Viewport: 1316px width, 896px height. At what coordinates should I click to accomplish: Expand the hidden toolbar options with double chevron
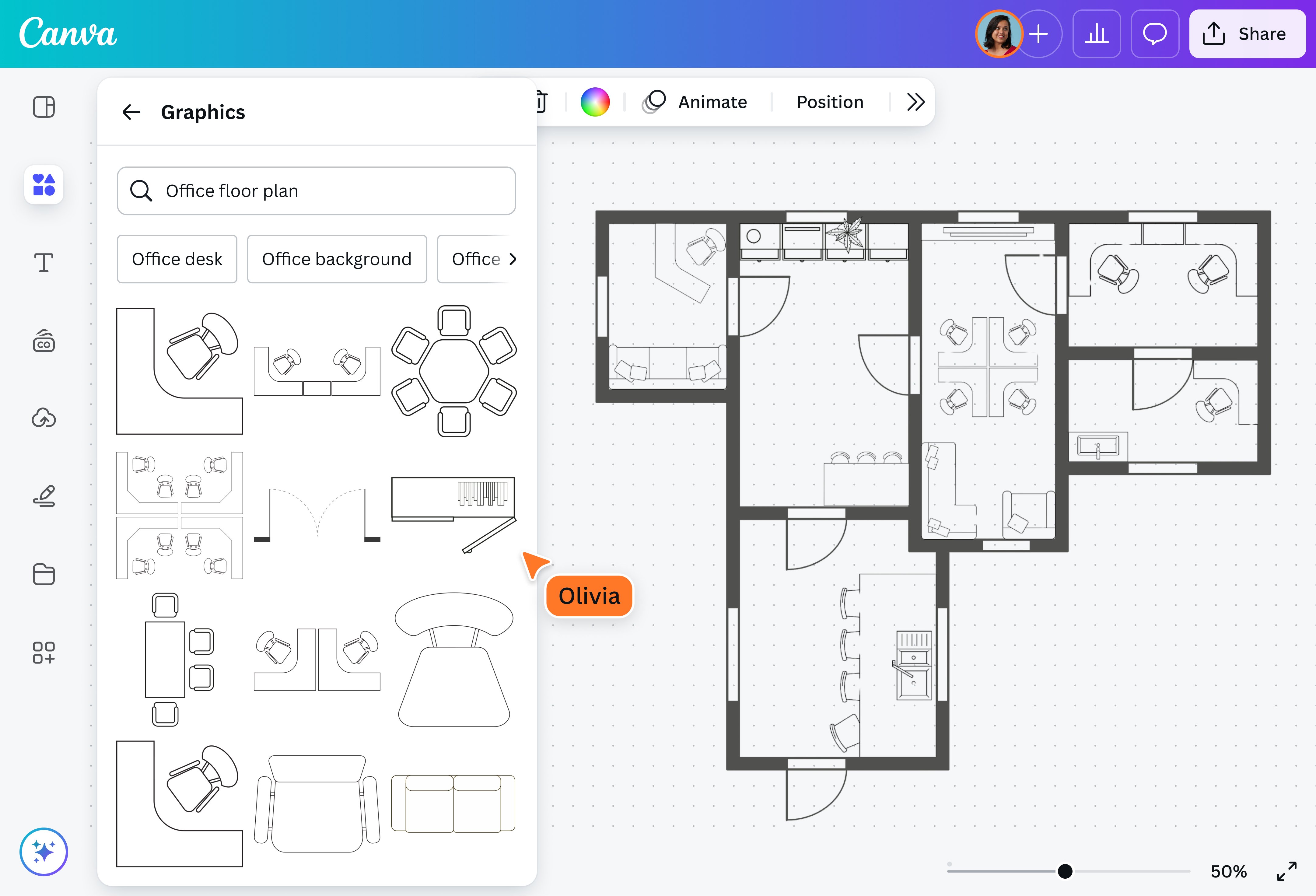[915, 102]
